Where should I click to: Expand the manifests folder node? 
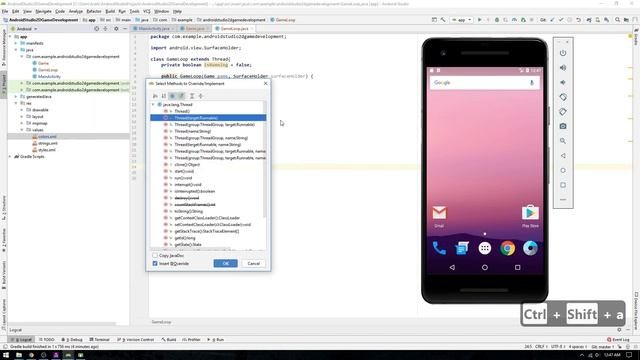pos(16,43)
